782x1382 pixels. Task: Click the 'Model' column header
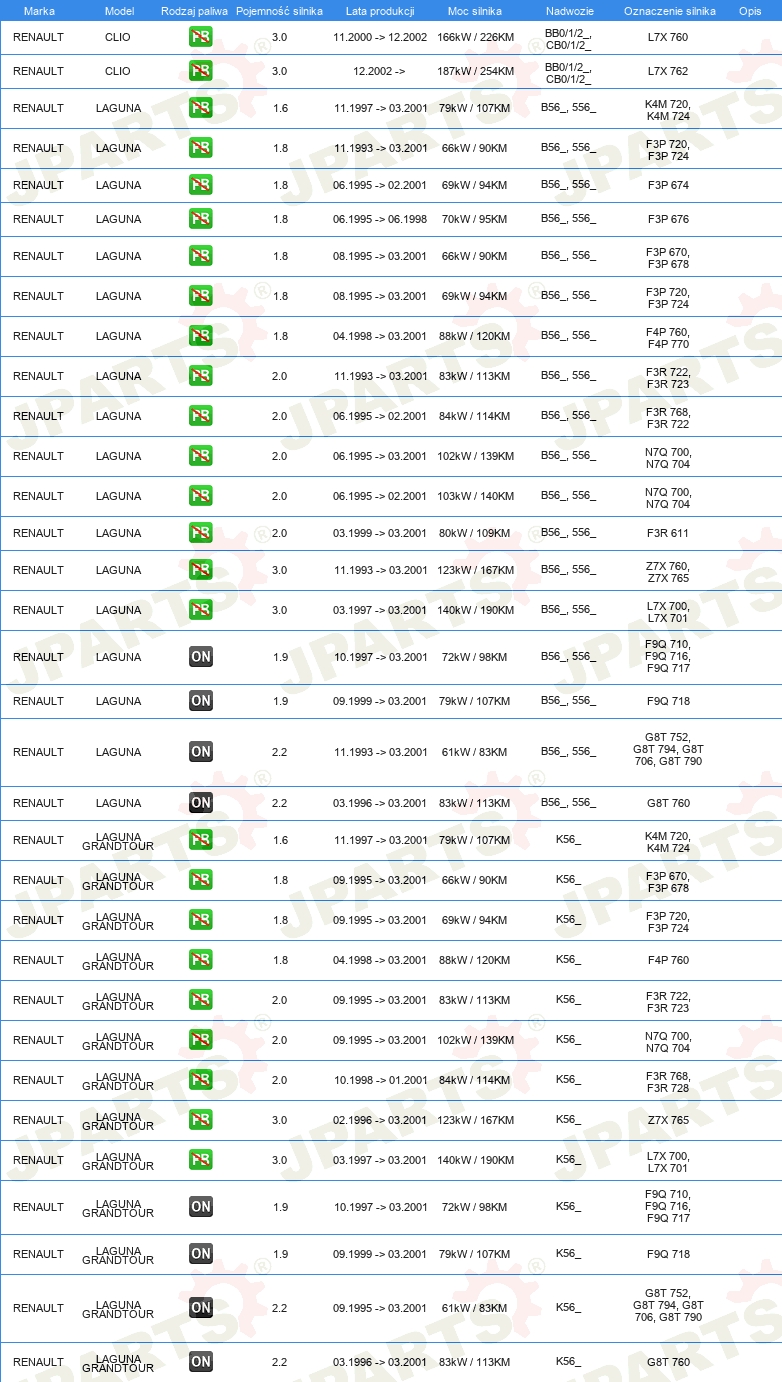(120, 10)
